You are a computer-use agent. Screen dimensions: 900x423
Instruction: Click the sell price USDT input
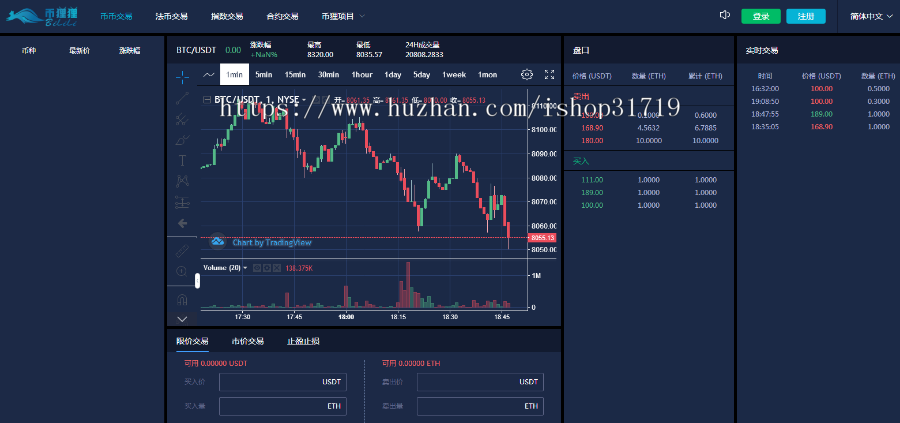pos(480,382)
